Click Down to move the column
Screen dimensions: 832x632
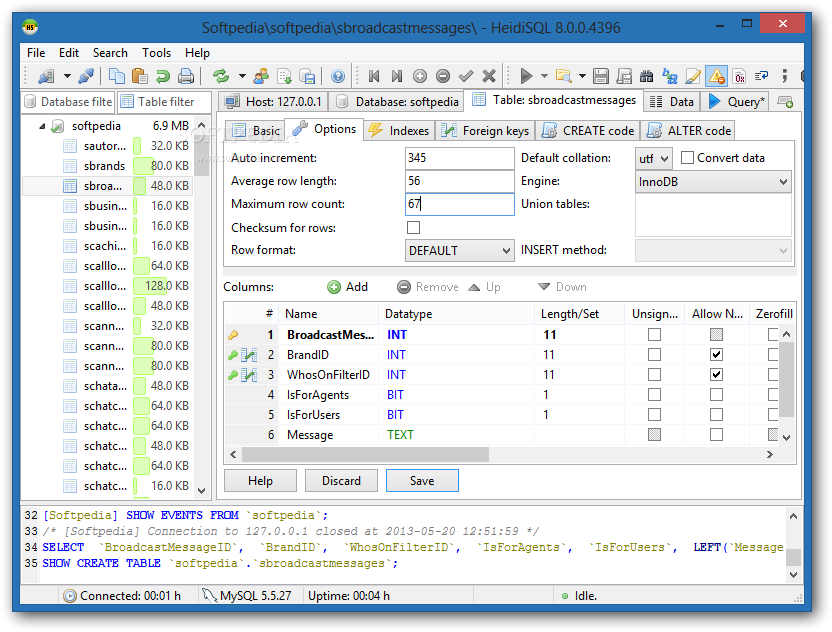tap(562, 287)
